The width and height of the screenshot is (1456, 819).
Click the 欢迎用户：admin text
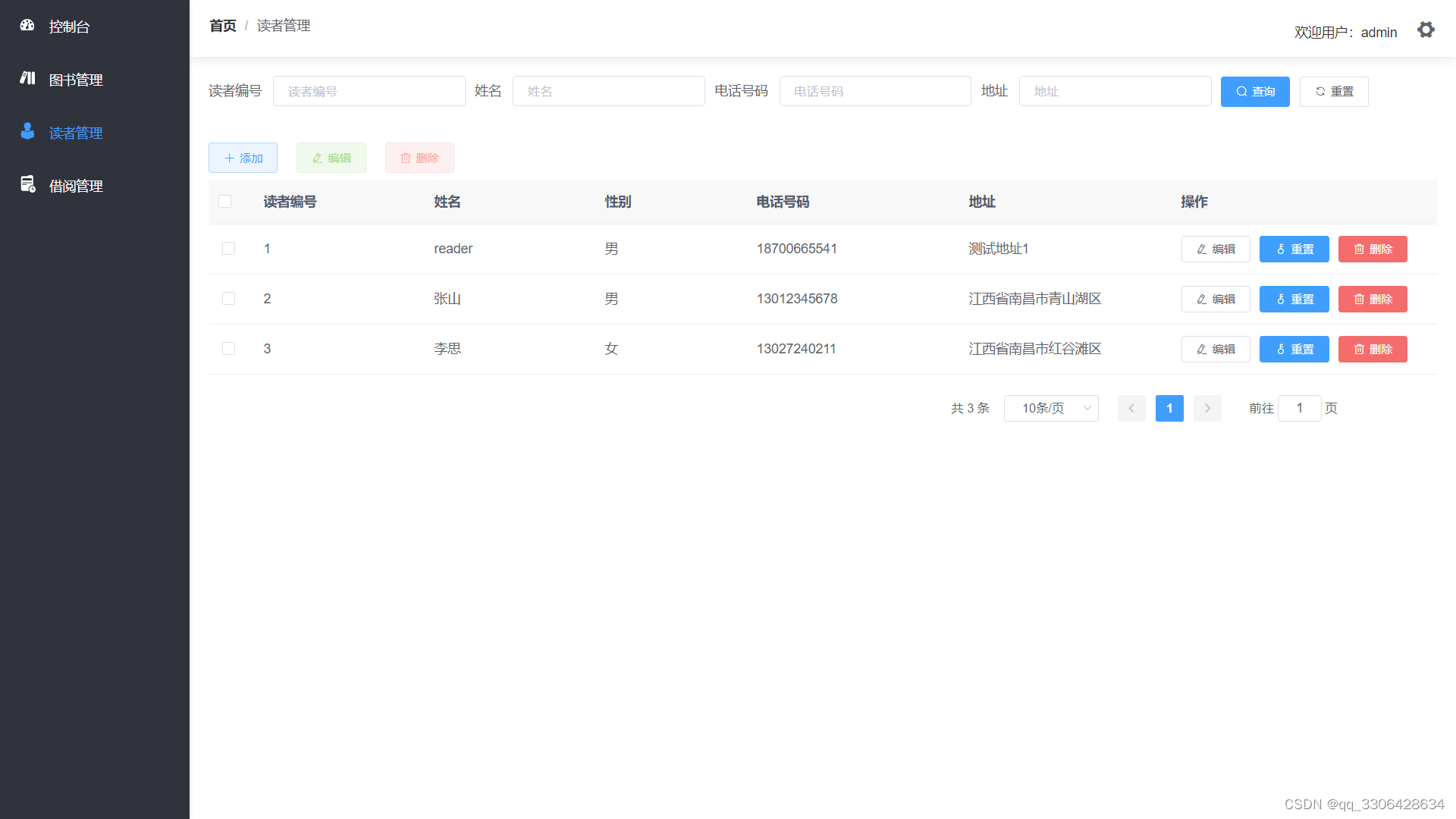pos(1345,33)
